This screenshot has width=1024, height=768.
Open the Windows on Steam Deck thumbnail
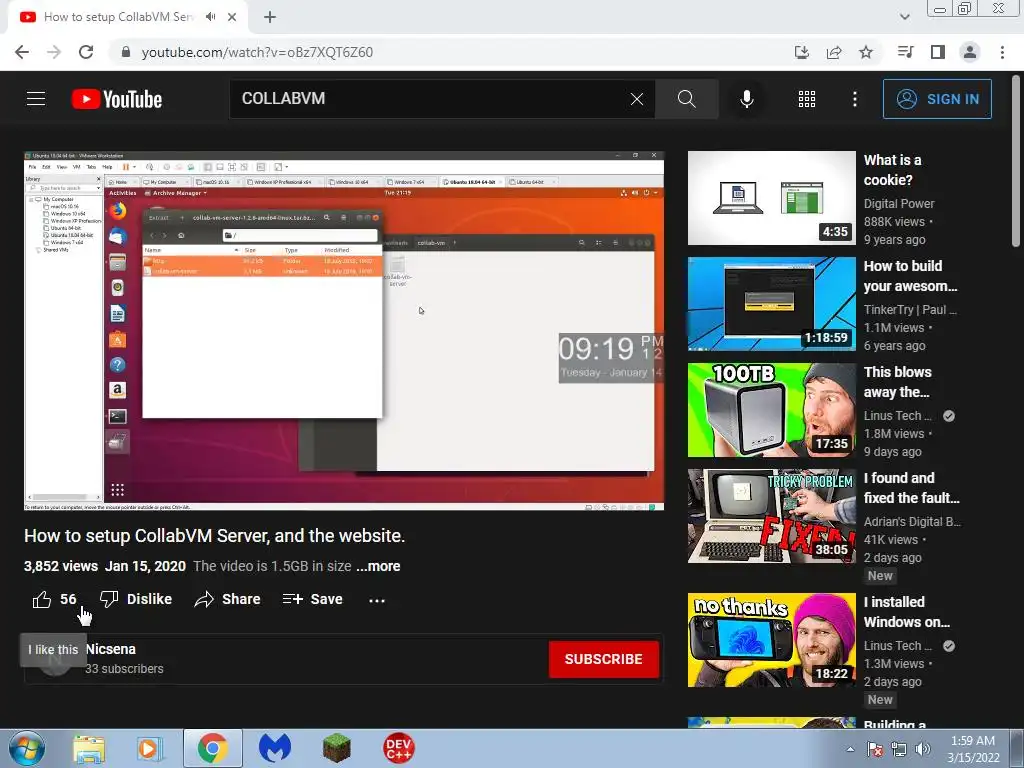pos(771,640)
